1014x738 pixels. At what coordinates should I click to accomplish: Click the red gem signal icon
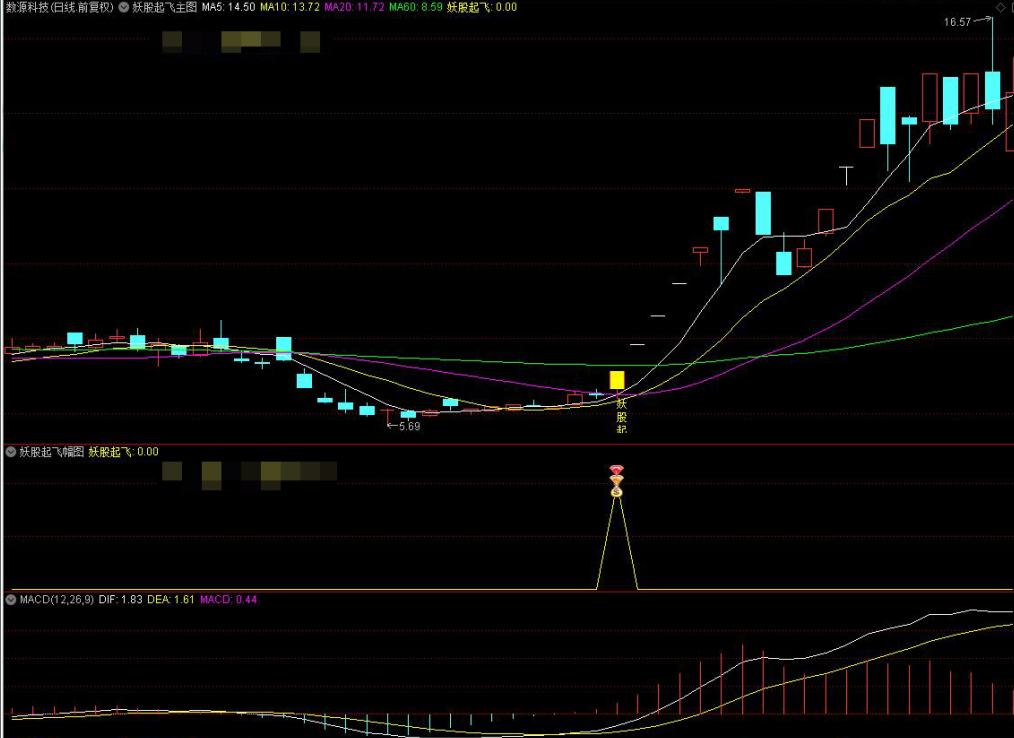coord(617,470)
